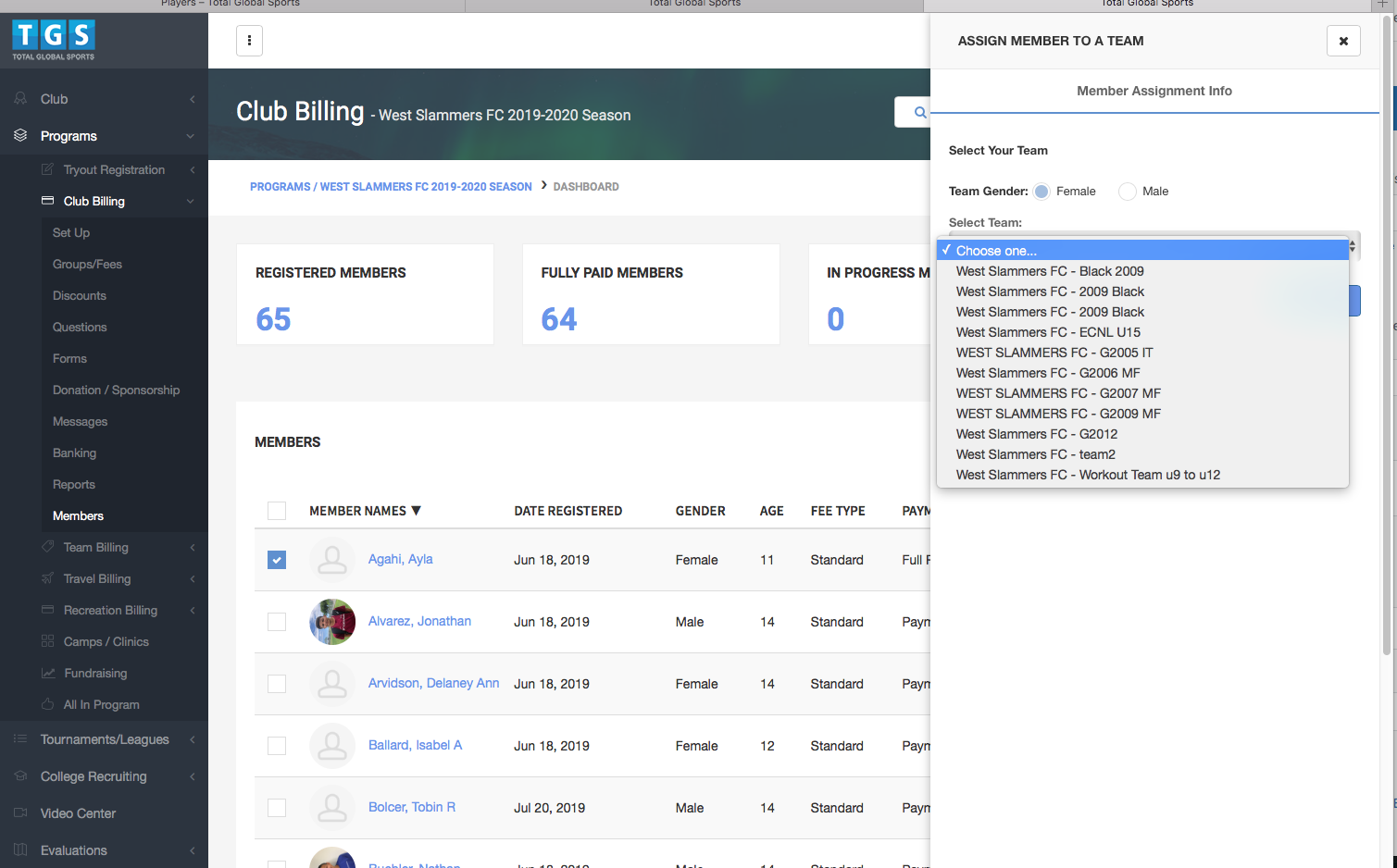This screenshot has height=868, width=1397.
Task: Click the Club Billing card icon
Action: pos(48,201)
